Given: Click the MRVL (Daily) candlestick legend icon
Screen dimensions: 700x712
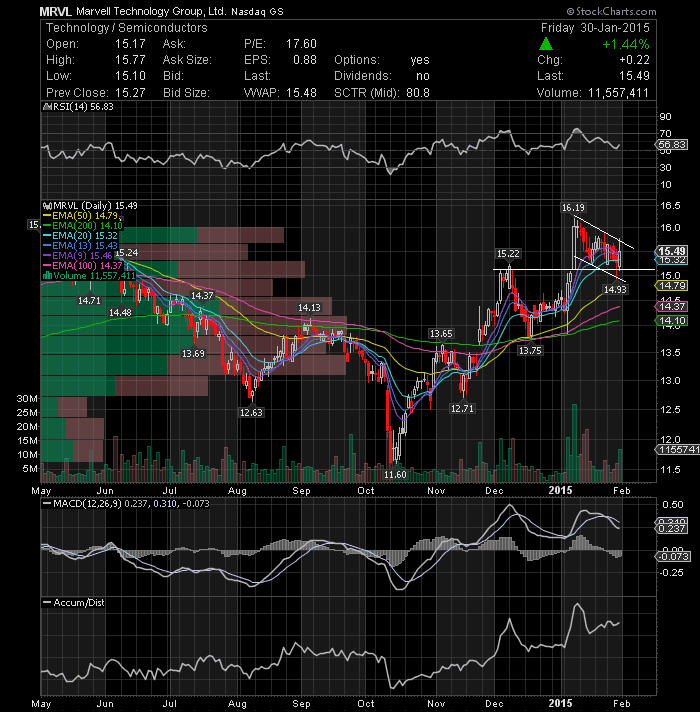Looking at the screenshot, I should pos(47,206).
